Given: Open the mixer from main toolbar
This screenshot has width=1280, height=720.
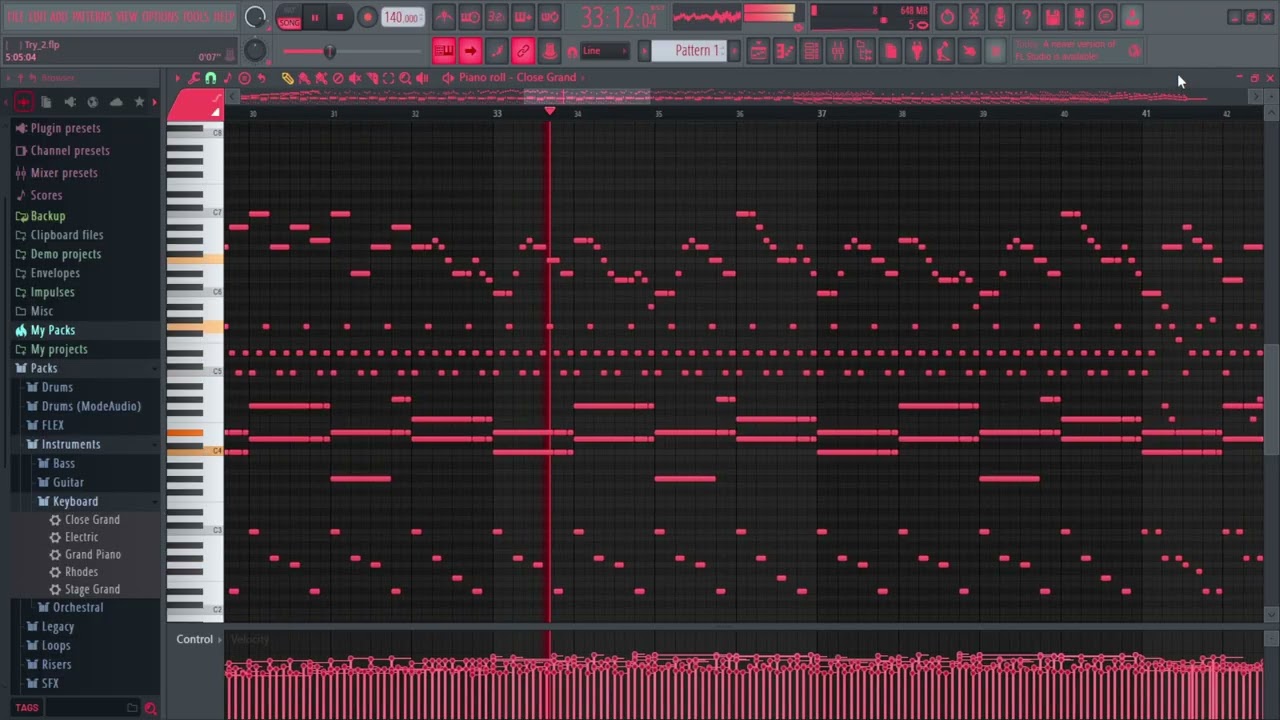Looking at the screenshot, I should 838,51.
